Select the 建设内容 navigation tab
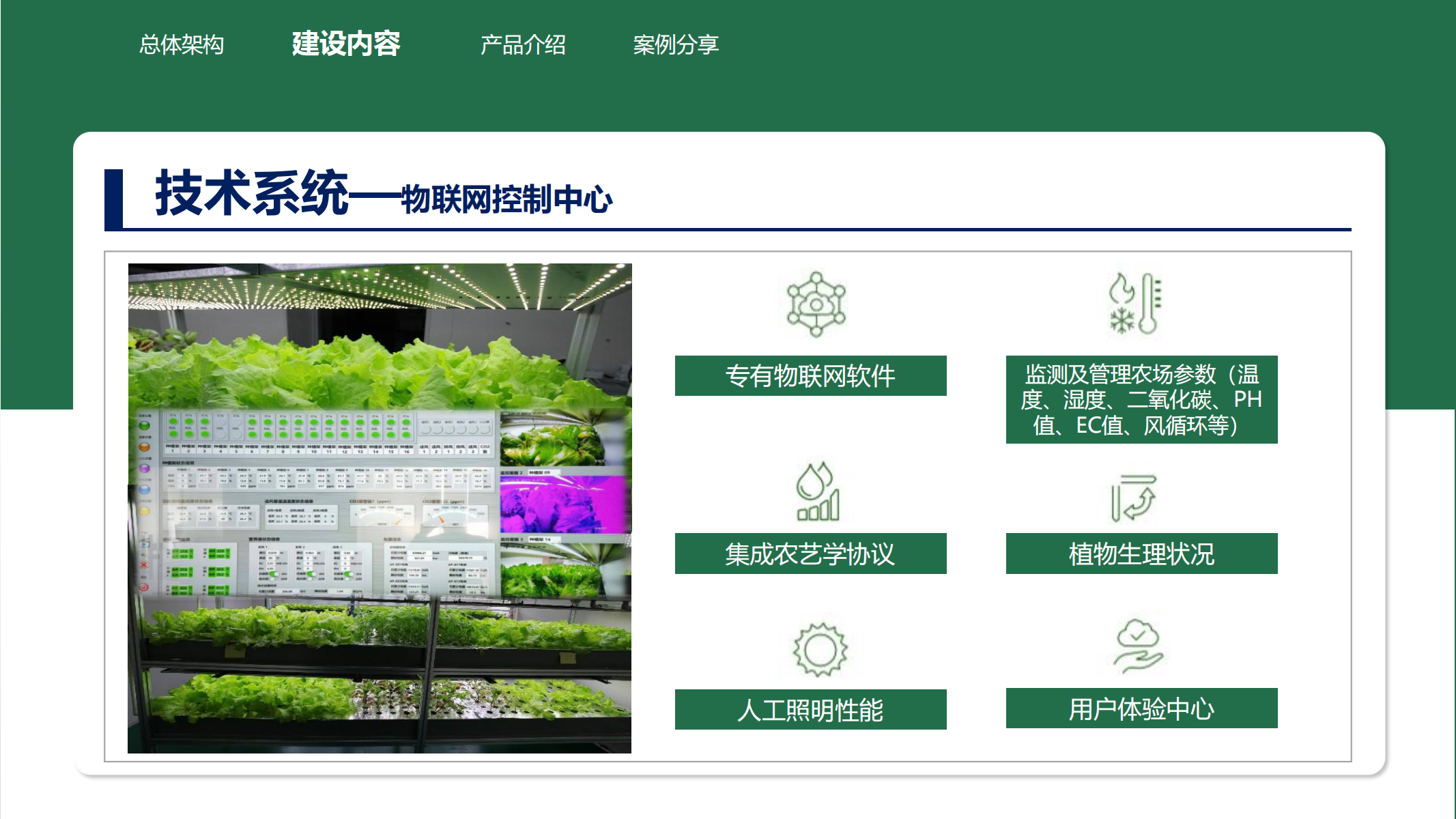This screenshot has width=1456, height=819. (346, 44)
